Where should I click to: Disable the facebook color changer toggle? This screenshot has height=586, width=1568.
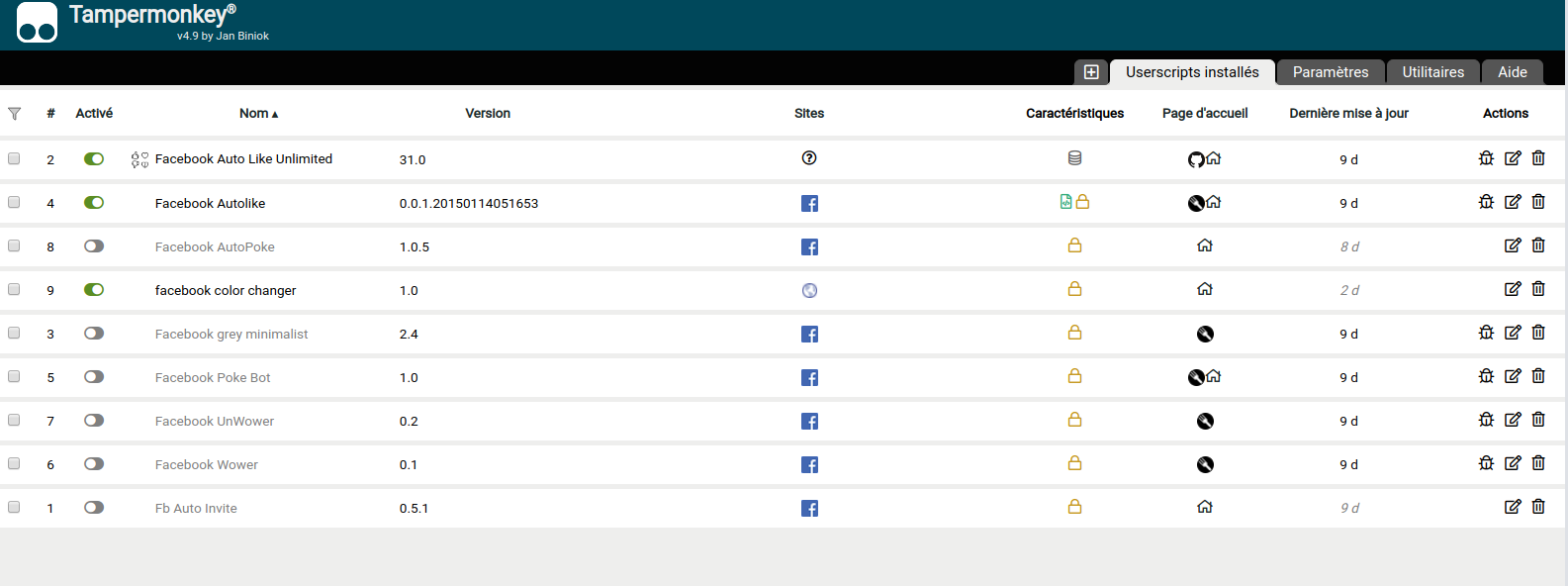tap(94, 289)
